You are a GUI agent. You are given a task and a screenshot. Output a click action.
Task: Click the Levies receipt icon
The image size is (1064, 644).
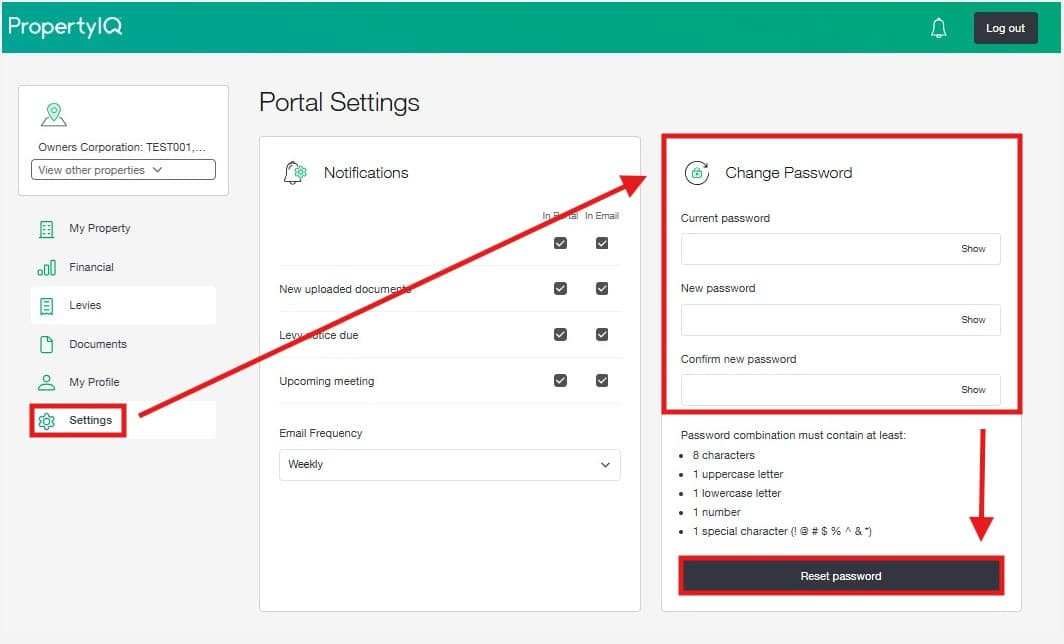tap(46, 306)
